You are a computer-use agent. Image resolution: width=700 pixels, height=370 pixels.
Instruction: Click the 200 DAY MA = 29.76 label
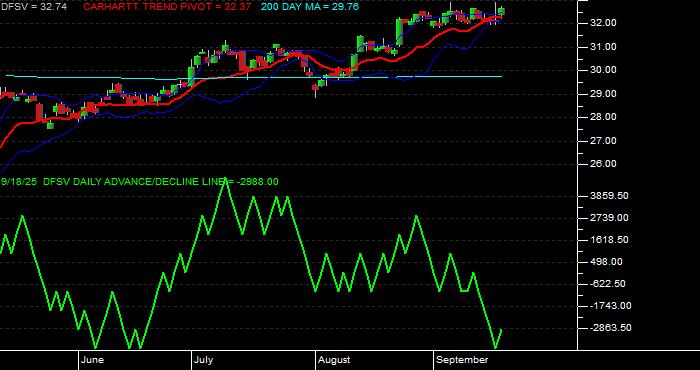coord(310,7)
